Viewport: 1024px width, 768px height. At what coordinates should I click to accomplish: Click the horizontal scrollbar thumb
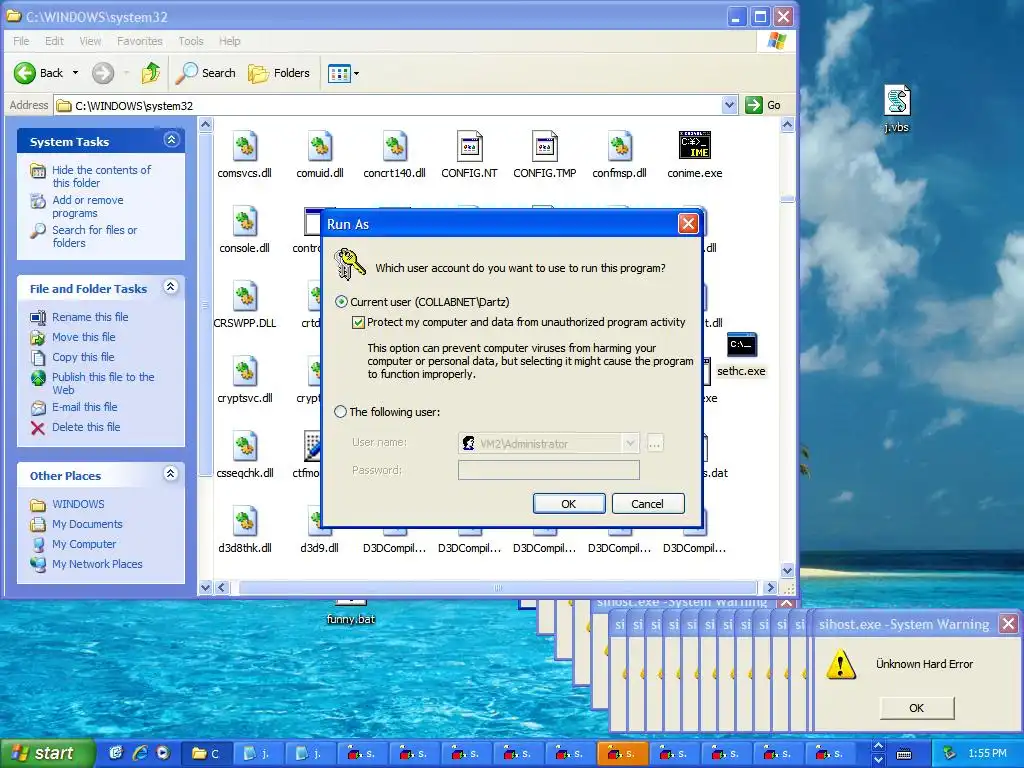coord(498,588)
